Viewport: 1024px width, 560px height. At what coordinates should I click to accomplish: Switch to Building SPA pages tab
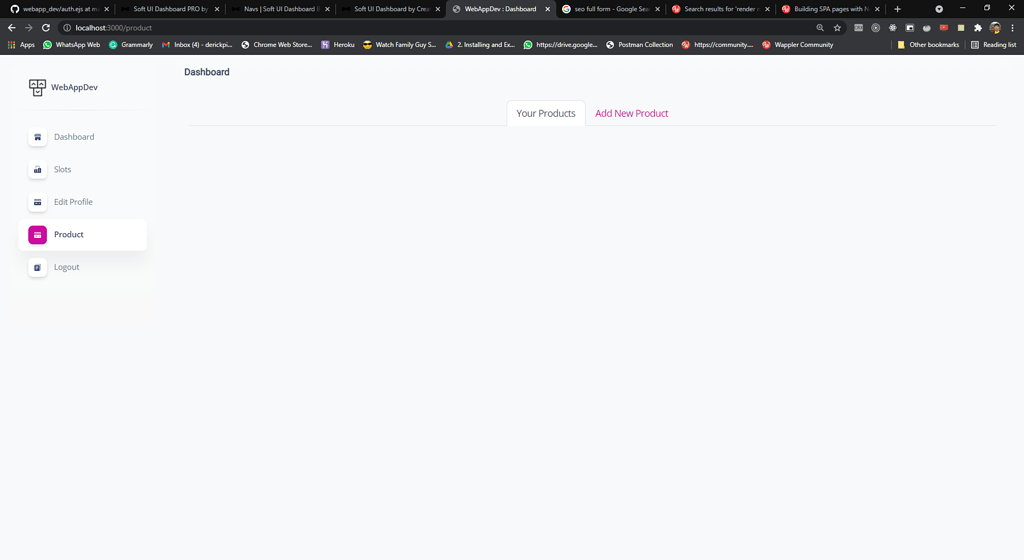[x=829, y=9]
